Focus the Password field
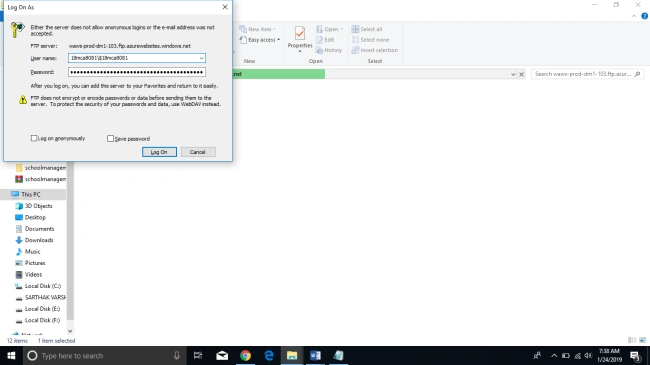The width and height of the screenshot is (650, 365). 137,72
